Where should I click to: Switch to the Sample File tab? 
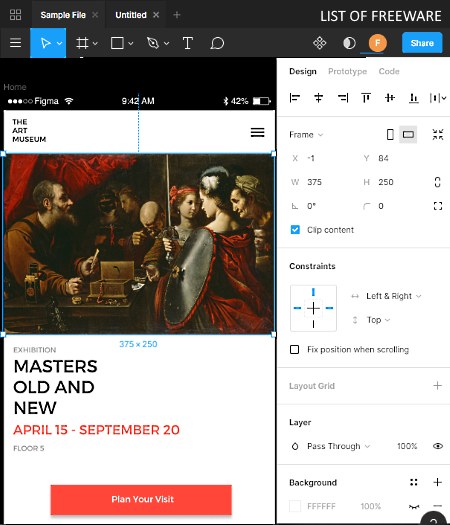point(63,15)
